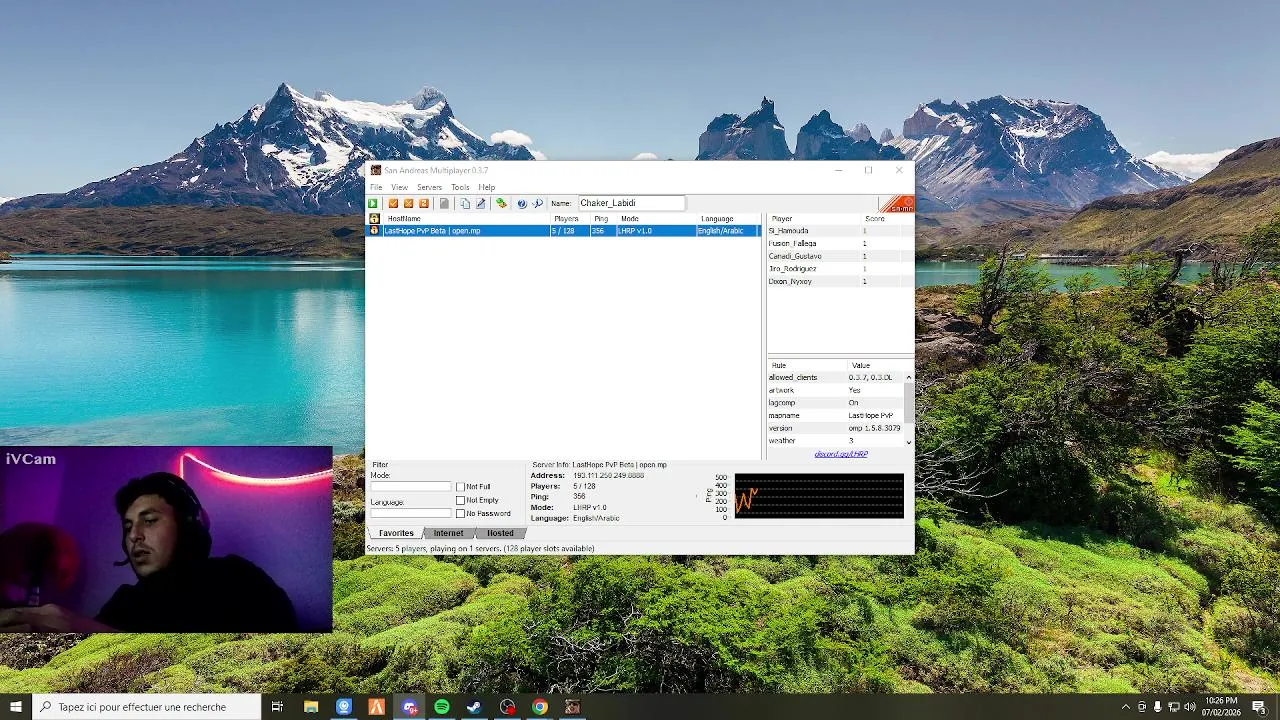The width and height of the screenshot is (1280, 720).
Task: Click the Windows taskbar search box
Action: [147, 707]
